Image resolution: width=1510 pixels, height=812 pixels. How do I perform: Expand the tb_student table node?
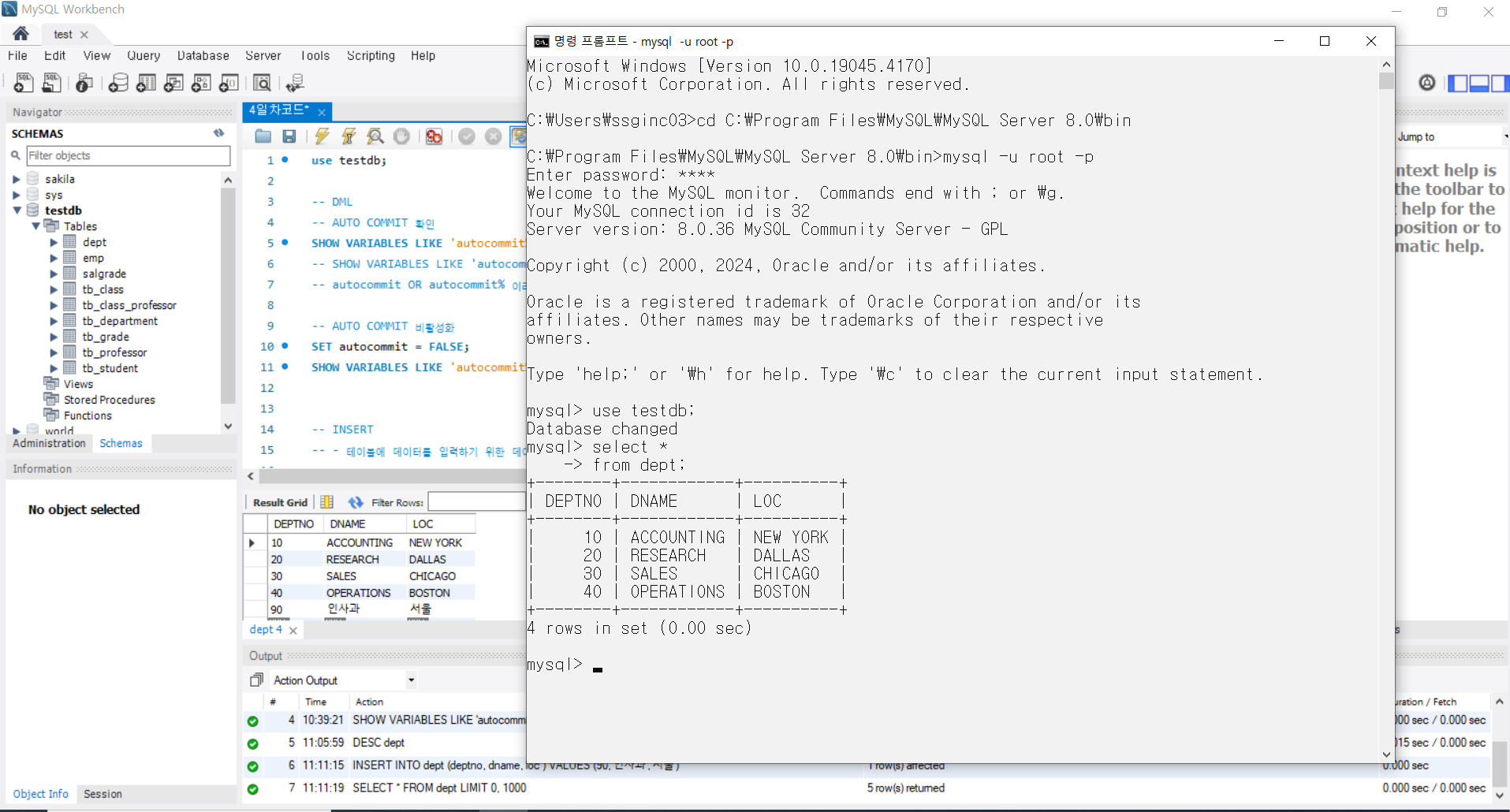click(x=54, y=368)
